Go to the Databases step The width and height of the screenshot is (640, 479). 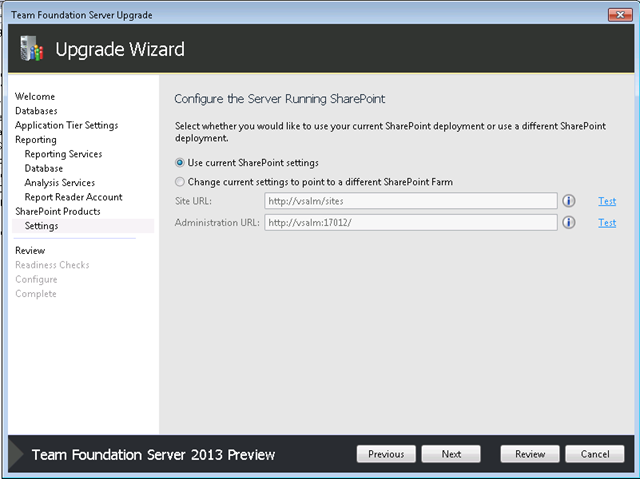(x=36, y=111)
